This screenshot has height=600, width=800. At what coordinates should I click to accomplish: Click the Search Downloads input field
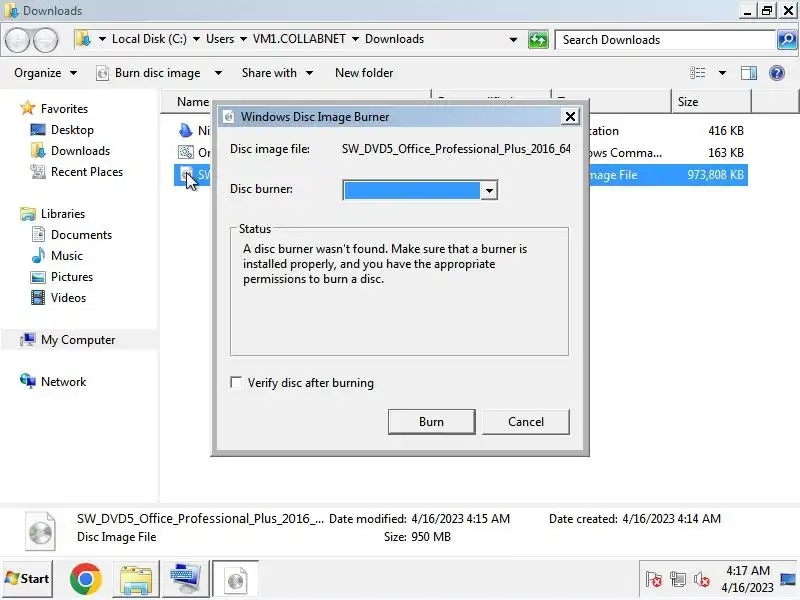pos(665,40)
